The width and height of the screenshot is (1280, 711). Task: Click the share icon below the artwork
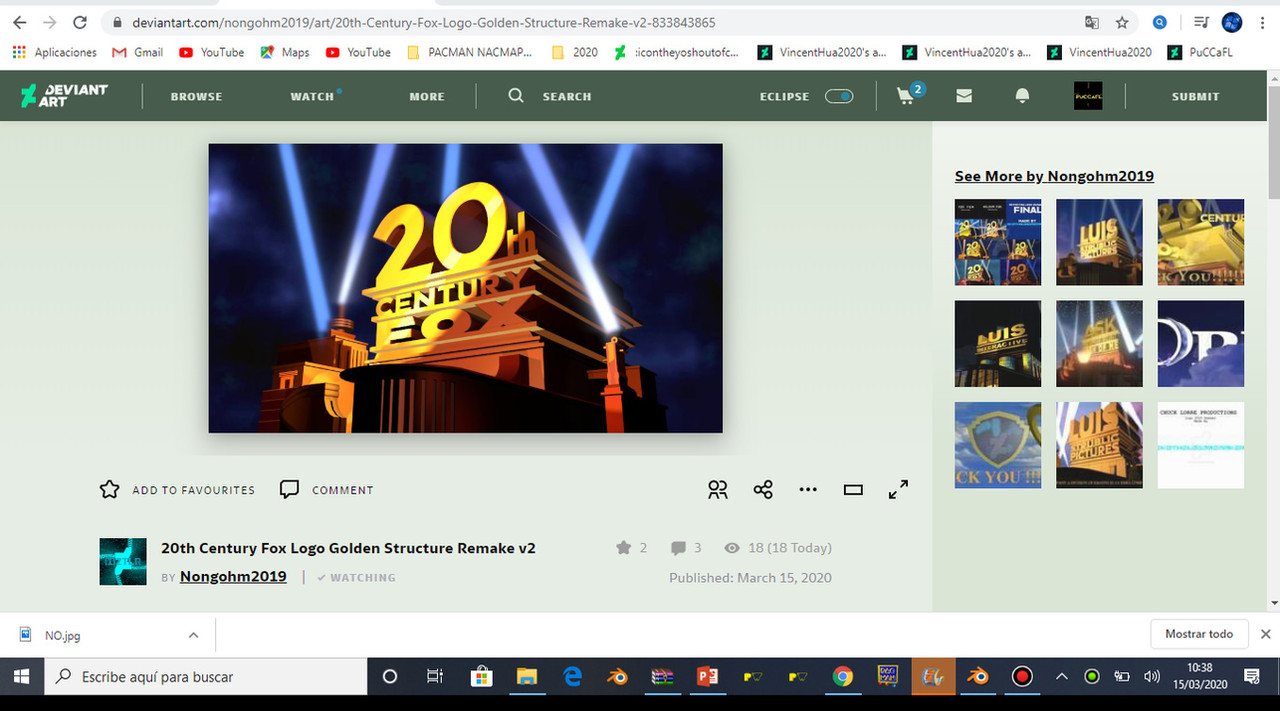[763, 489]
